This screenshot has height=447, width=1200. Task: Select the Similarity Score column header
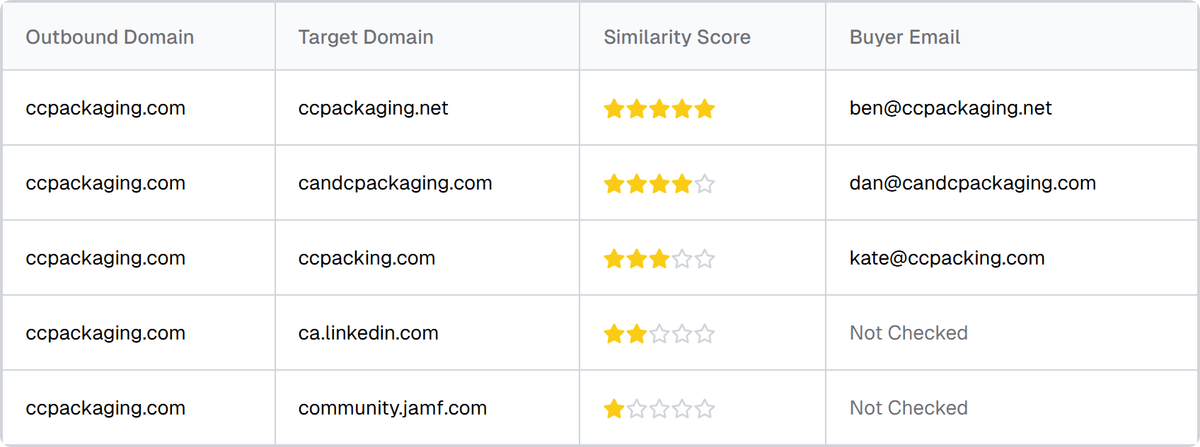pos(677,38)
